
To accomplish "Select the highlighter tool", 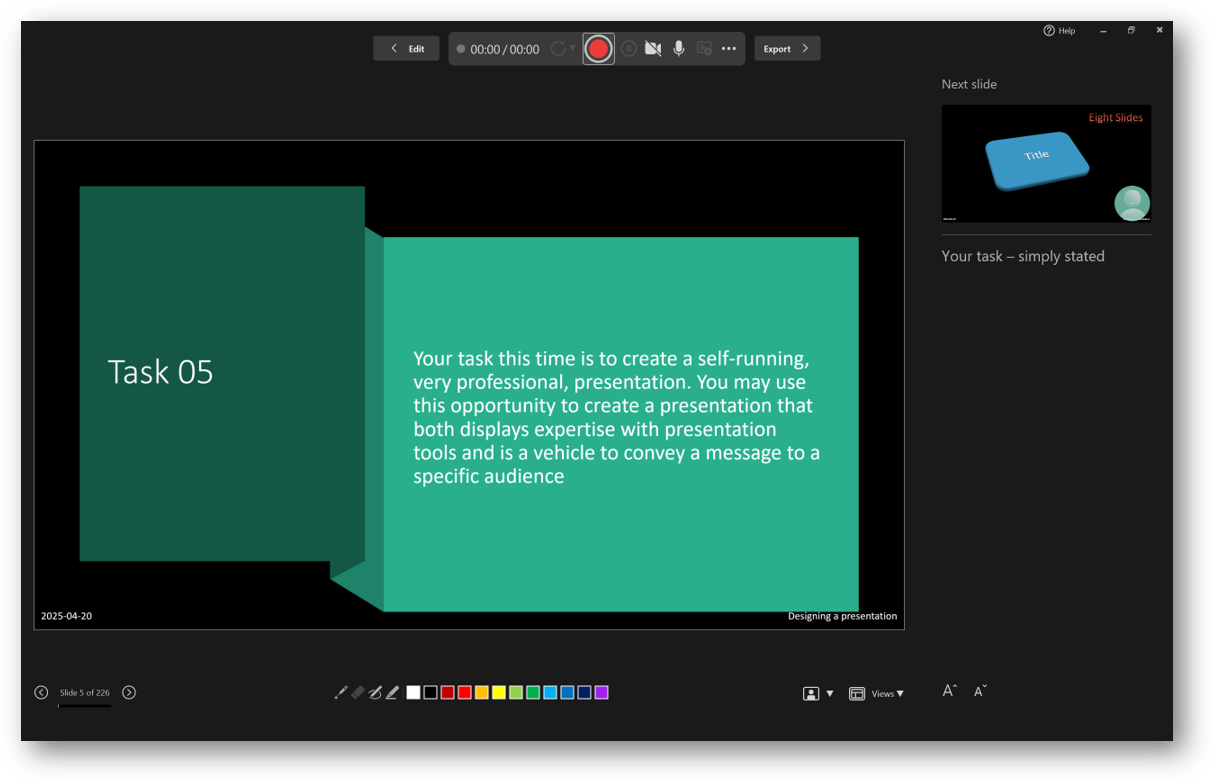I will coord(391,692).
